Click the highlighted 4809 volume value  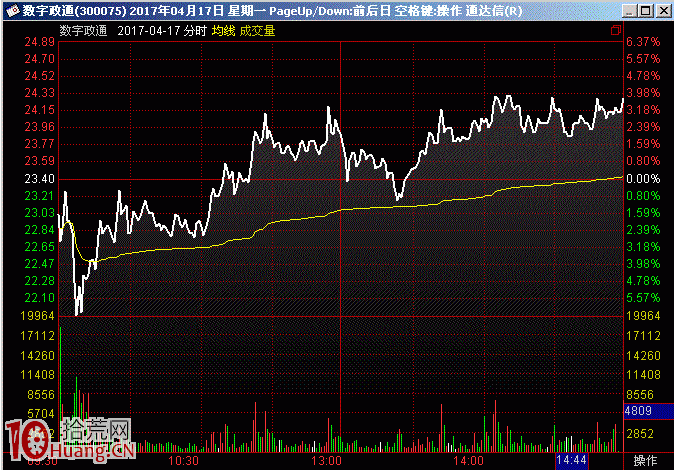tap(639, 411)
